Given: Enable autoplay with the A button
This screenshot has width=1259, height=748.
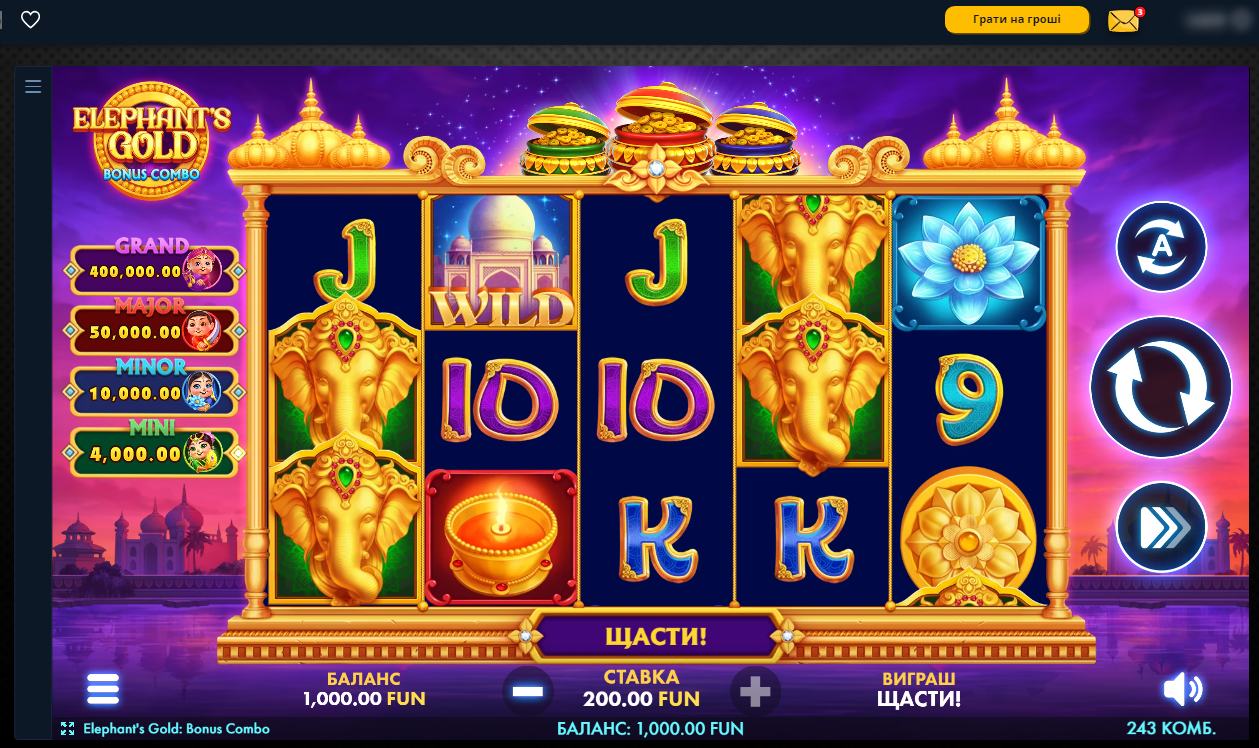Looking at the screenshot, I should [x=1161, y=246].
